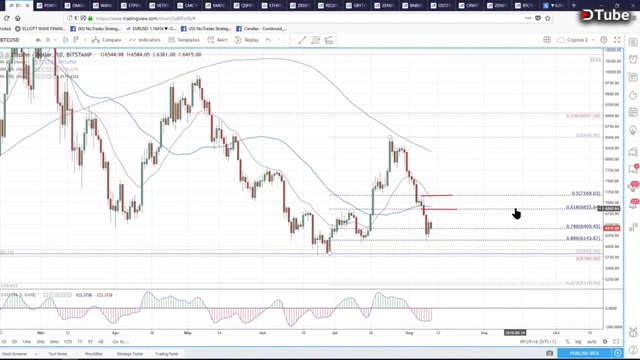Open the alerts alarm-clock panel
This screenshot has width=640, height=360.
coord(633,59)
